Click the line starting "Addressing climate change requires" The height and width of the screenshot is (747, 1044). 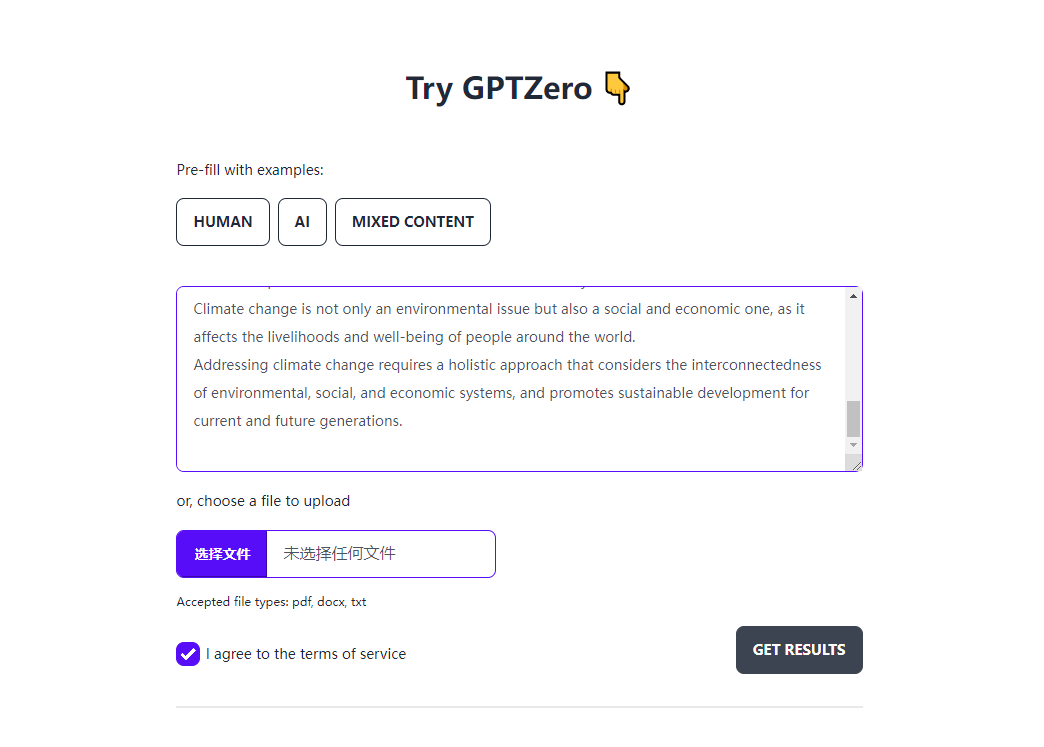pyautogui.click(x=507, y=365)
